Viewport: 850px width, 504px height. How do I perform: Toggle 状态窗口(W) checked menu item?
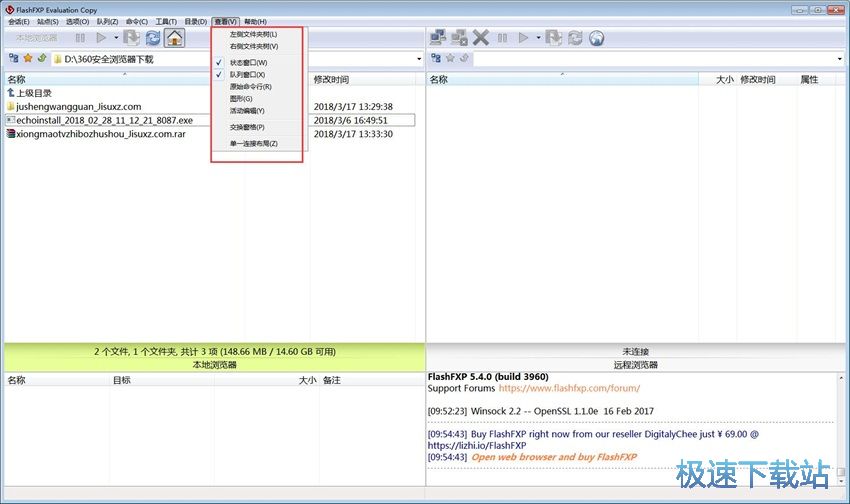tap(248, 62)
